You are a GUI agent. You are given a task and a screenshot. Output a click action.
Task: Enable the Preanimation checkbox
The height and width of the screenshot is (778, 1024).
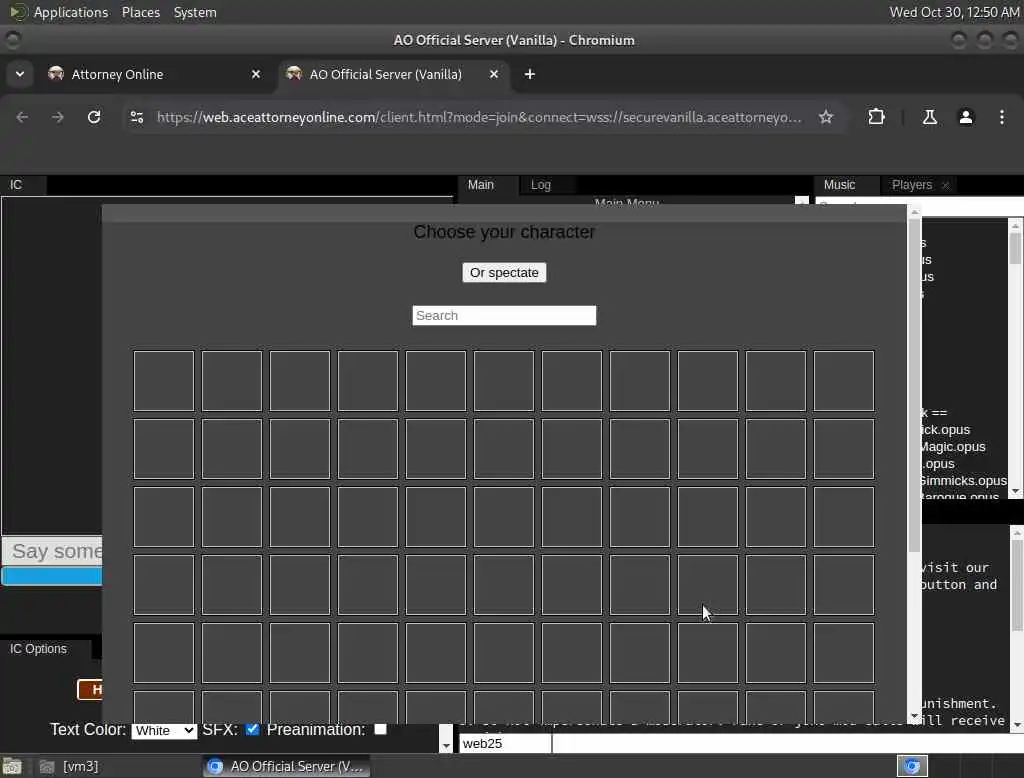pyautogui.click(x=381, y=729)
